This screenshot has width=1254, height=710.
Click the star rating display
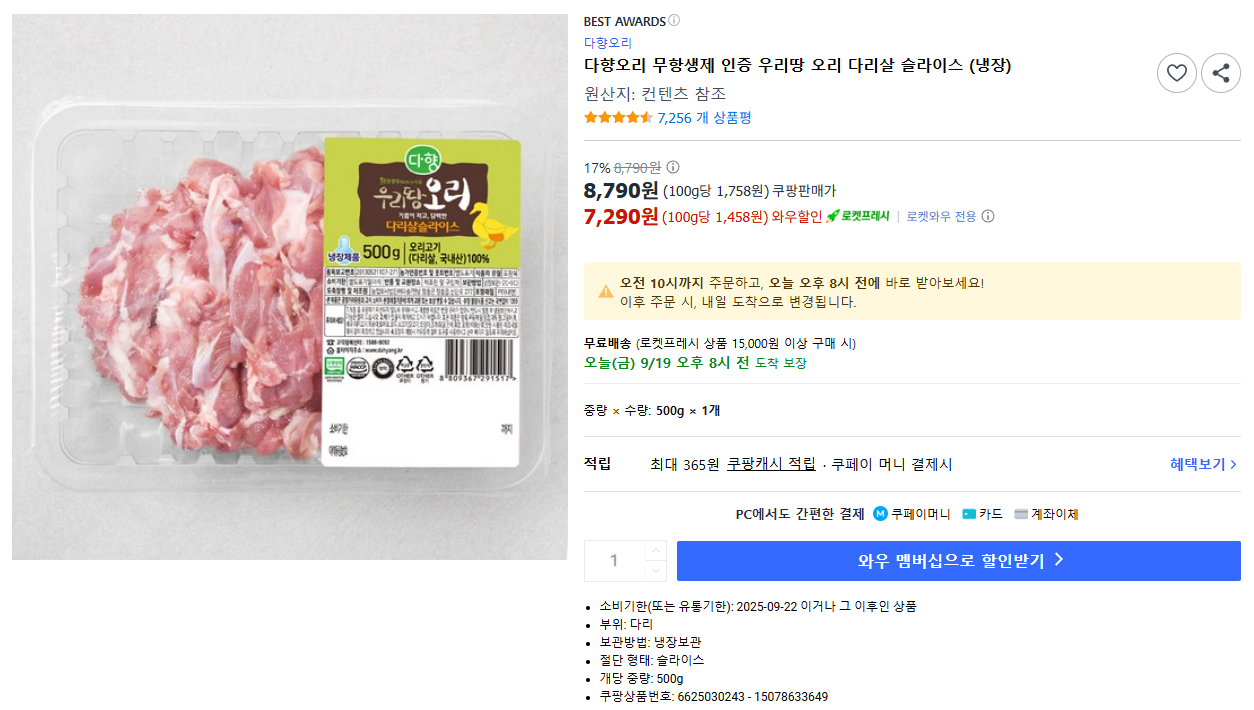618,117
